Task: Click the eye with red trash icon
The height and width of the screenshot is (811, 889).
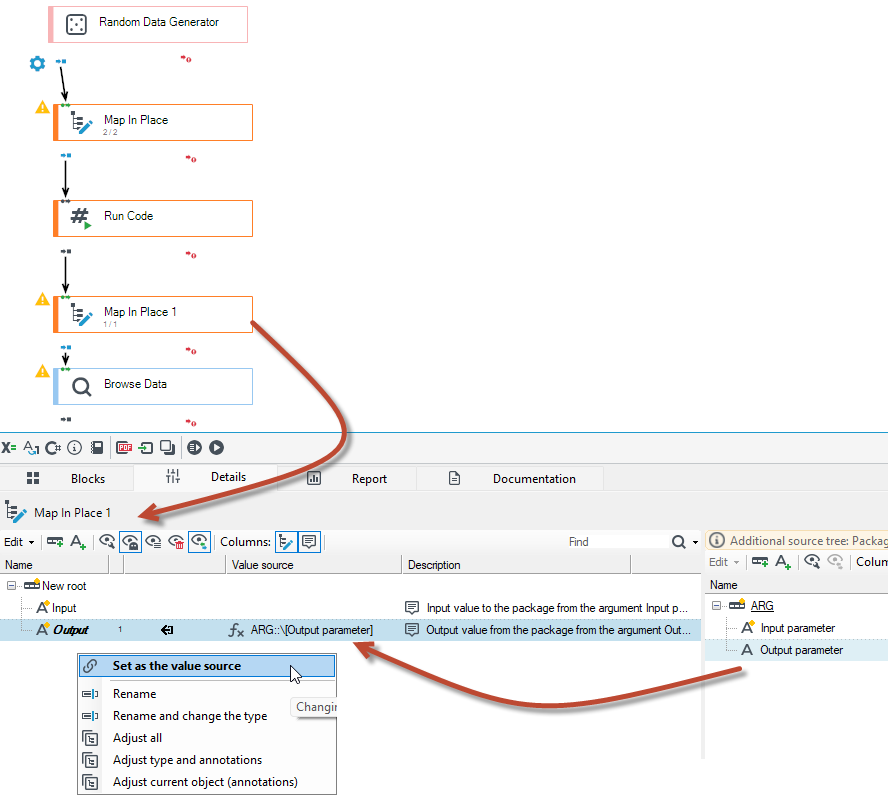Action: point(176,542)
